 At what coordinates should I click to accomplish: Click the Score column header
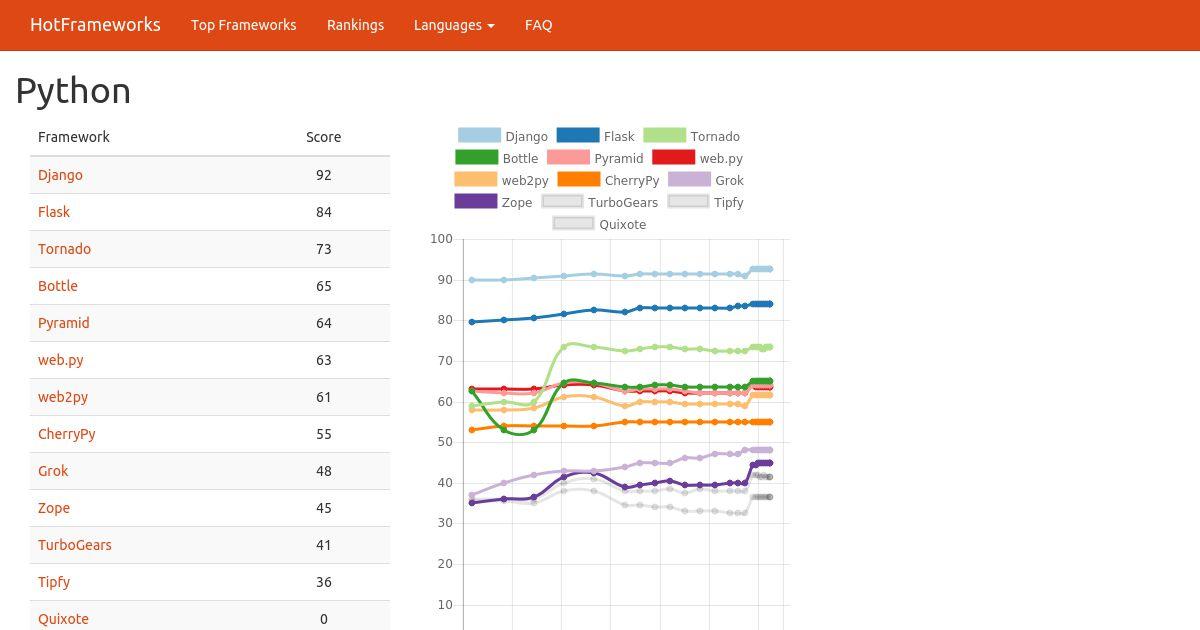pos(323,137)
